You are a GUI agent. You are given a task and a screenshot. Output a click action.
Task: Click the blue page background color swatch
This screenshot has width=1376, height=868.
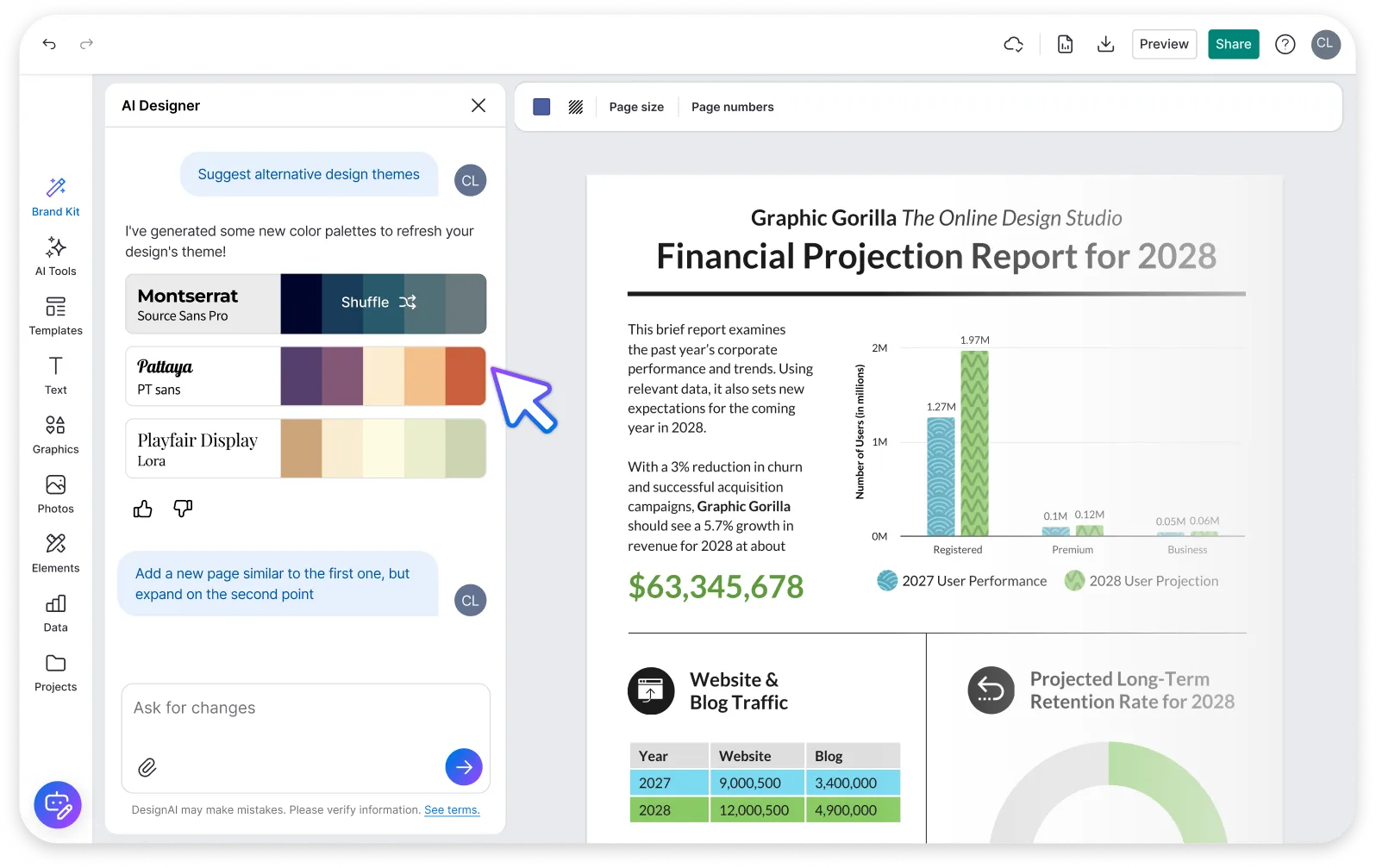coord(541,107)
